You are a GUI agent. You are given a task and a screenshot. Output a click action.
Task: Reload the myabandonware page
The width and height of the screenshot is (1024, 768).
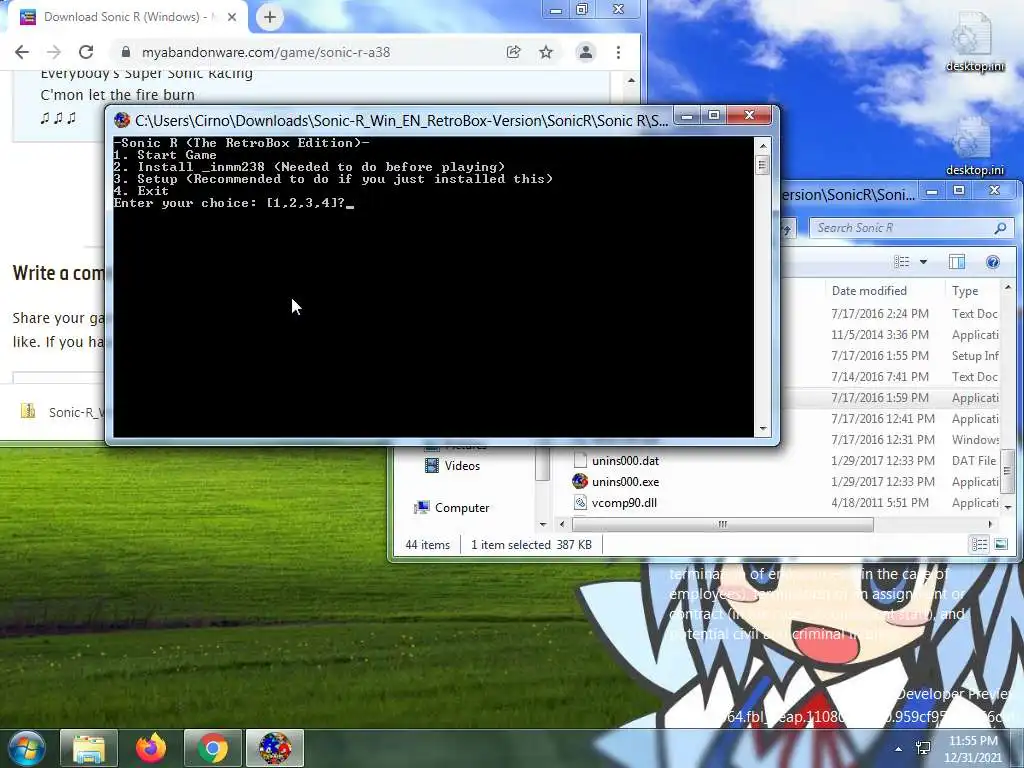(x=86, y=52)
